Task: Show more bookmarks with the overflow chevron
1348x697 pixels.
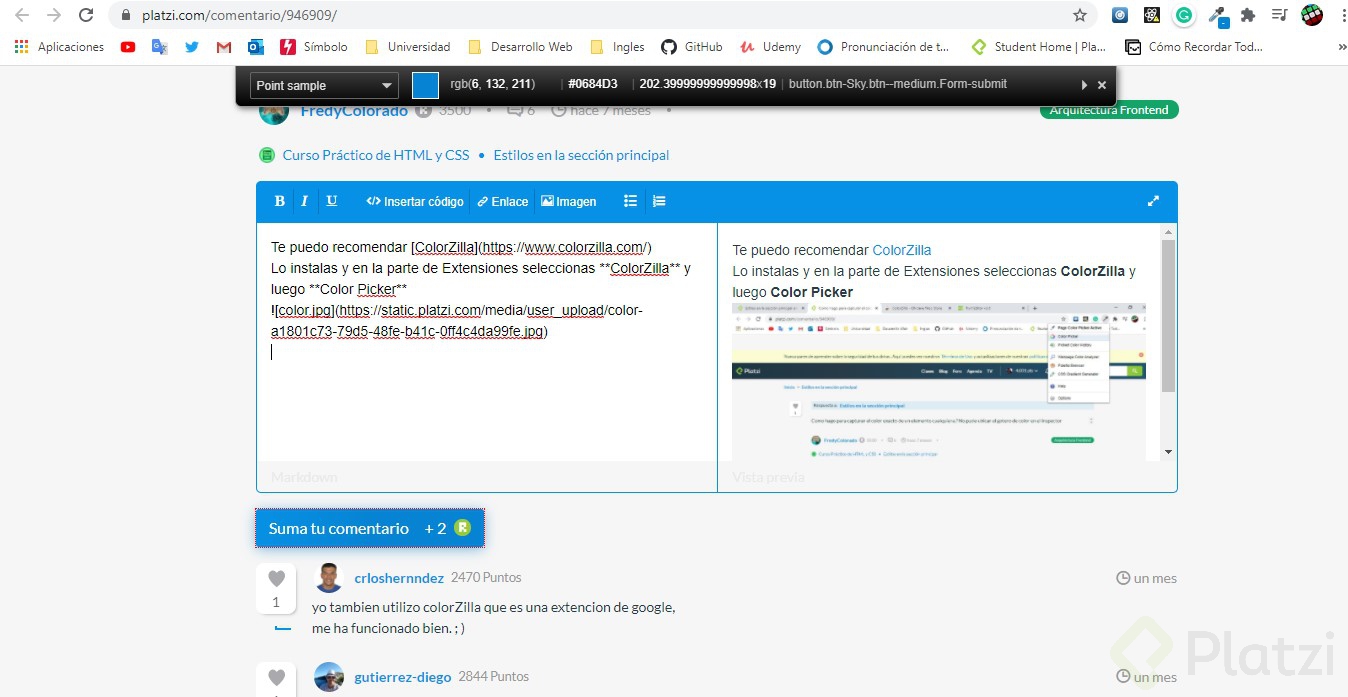Action: (1341, 47)
